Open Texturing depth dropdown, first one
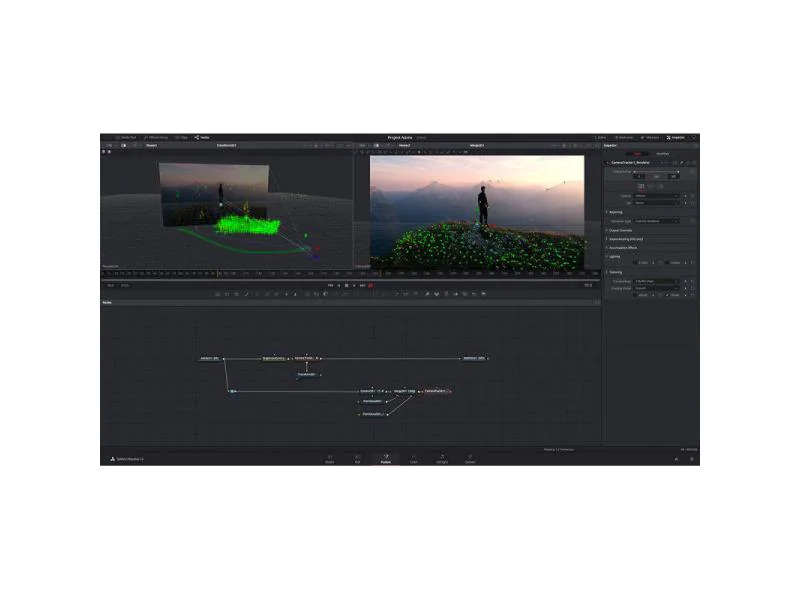This screenshot has height=600, width=800. 657,281
